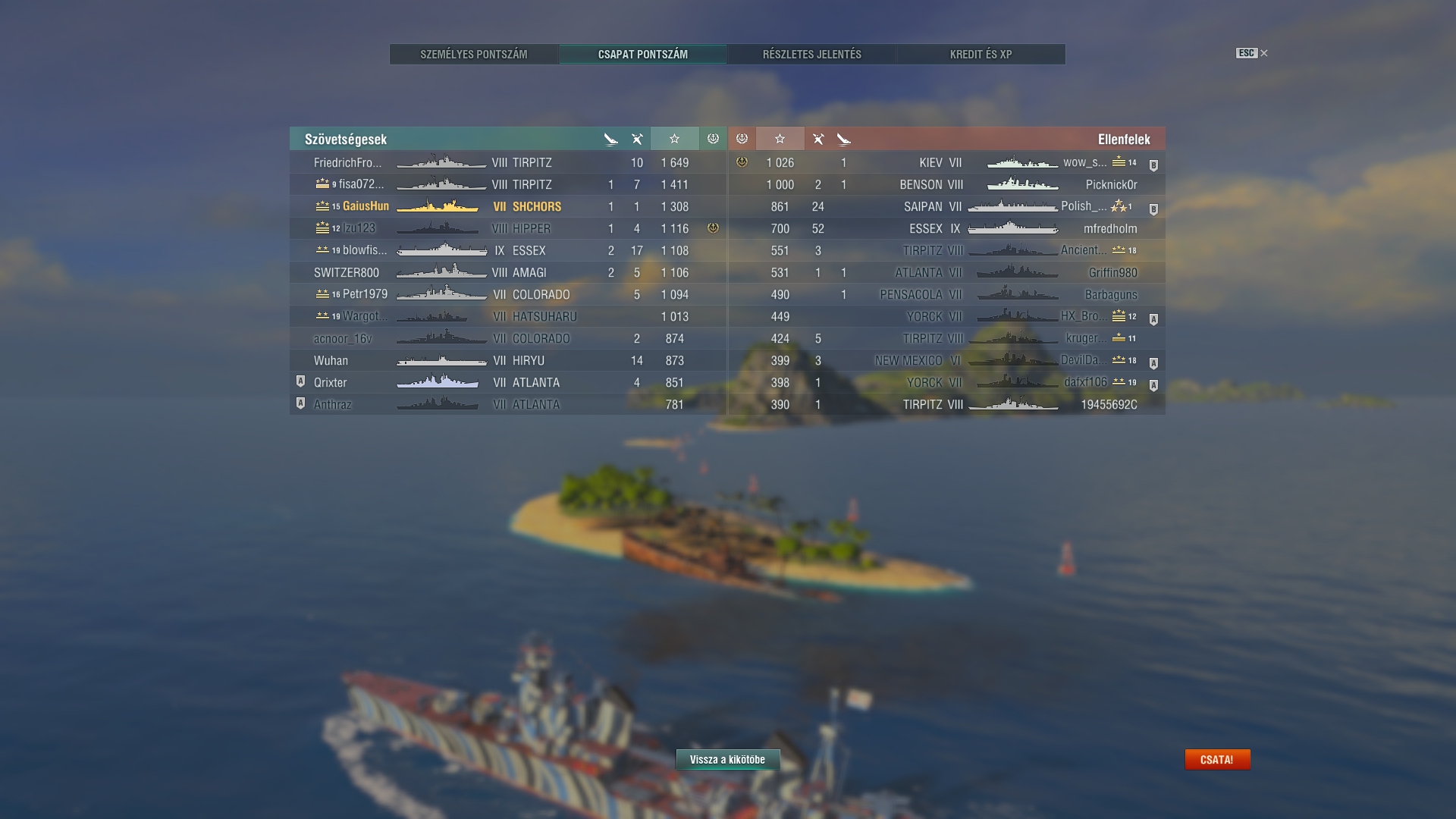Sort enemies by star XP column
Screen dimensions: 1456x819
[x=780, y=139]
